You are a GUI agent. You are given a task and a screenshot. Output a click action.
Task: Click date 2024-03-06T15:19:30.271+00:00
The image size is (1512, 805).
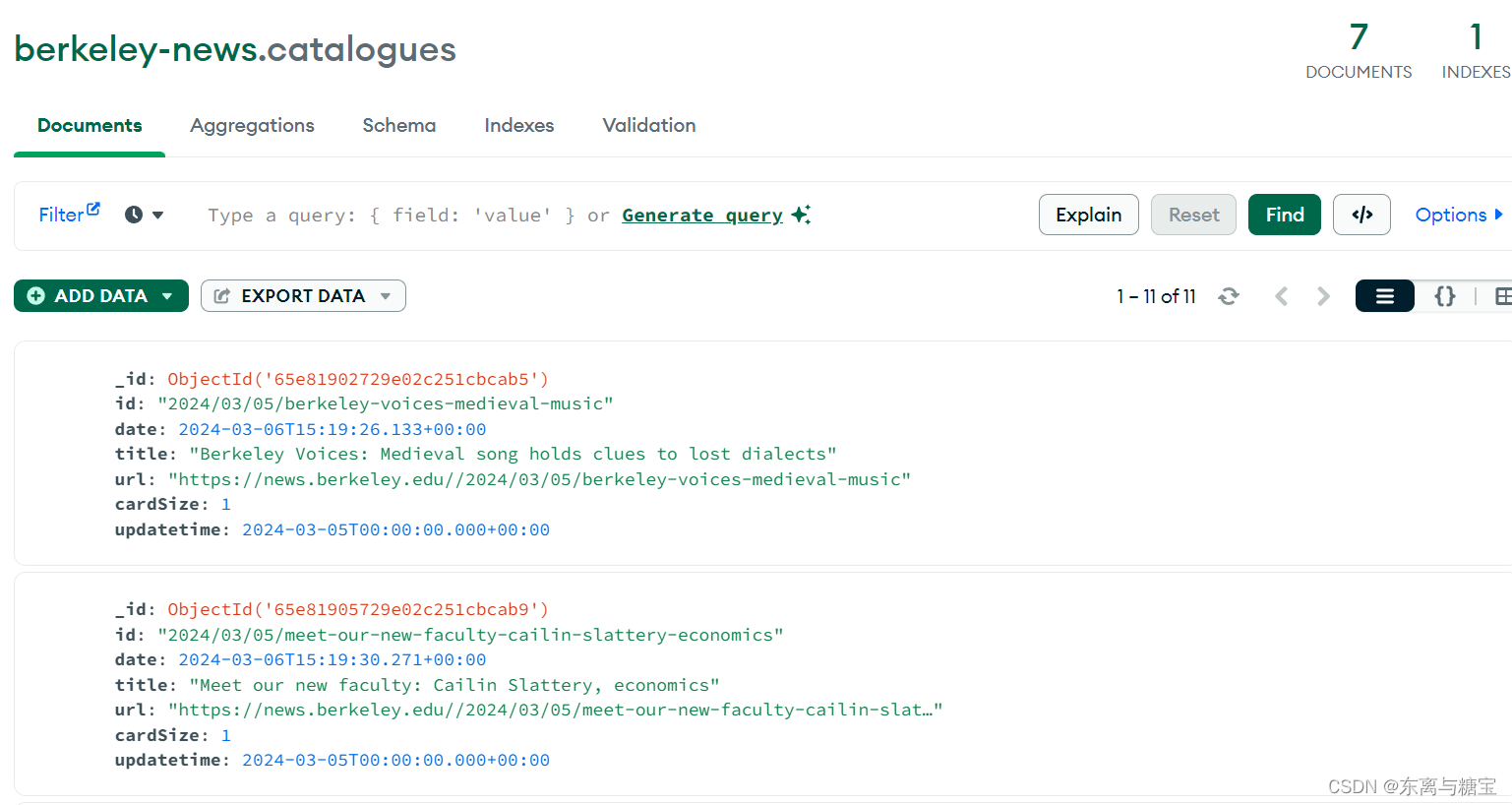(x=333, y=659)
